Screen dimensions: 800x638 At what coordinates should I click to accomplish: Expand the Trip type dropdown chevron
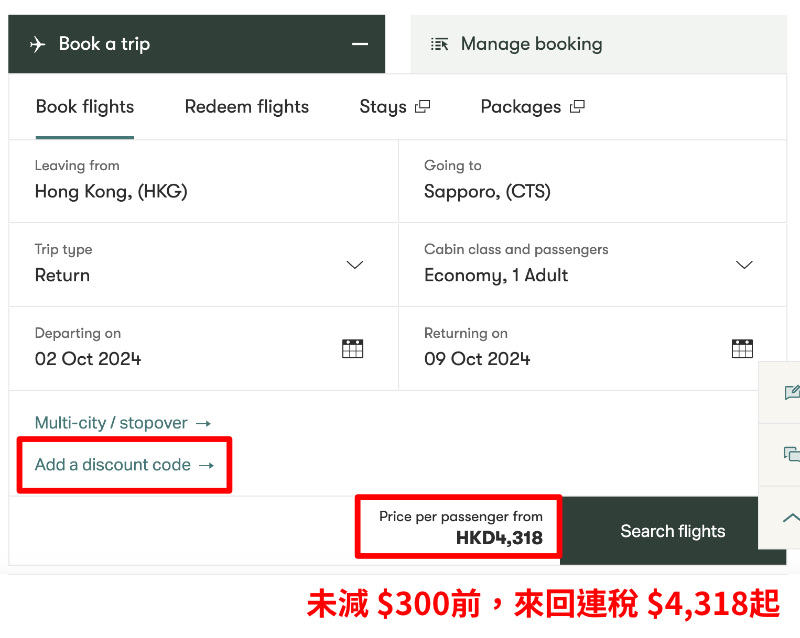pyautogui.click(x=355, y=264)
